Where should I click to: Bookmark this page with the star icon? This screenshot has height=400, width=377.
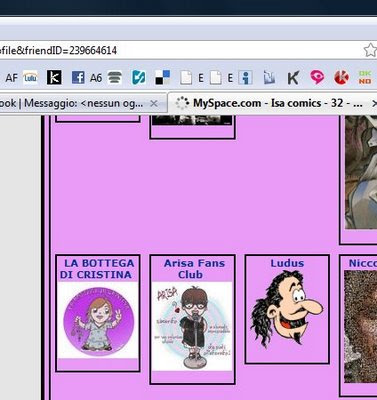370,50
